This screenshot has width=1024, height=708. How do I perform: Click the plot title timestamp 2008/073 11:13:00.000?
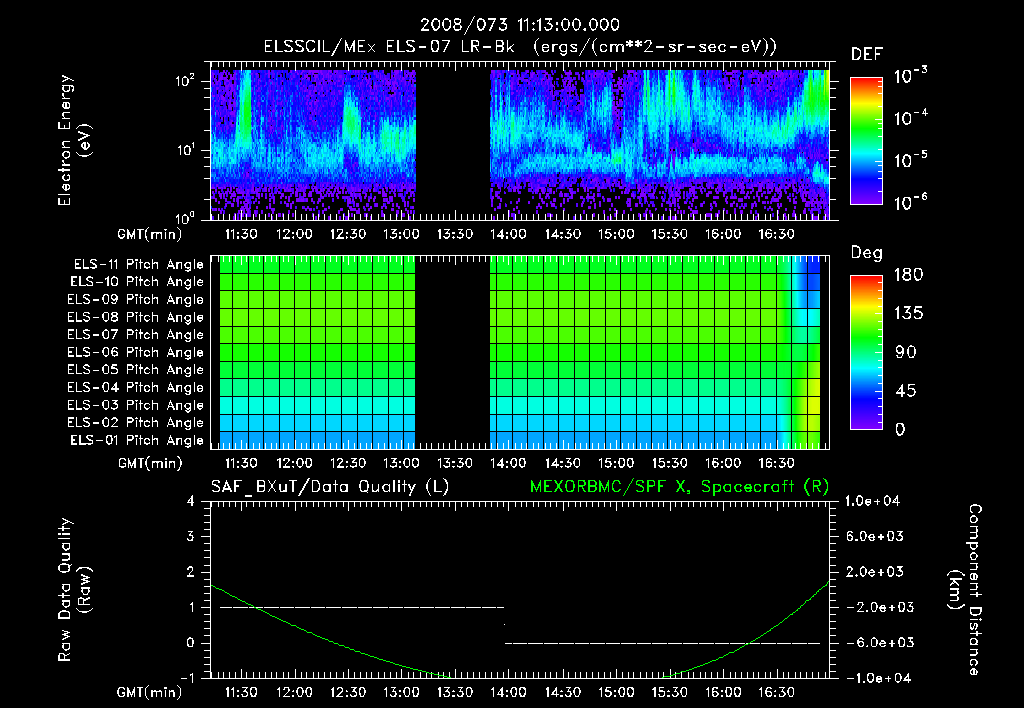pos(519,25)
